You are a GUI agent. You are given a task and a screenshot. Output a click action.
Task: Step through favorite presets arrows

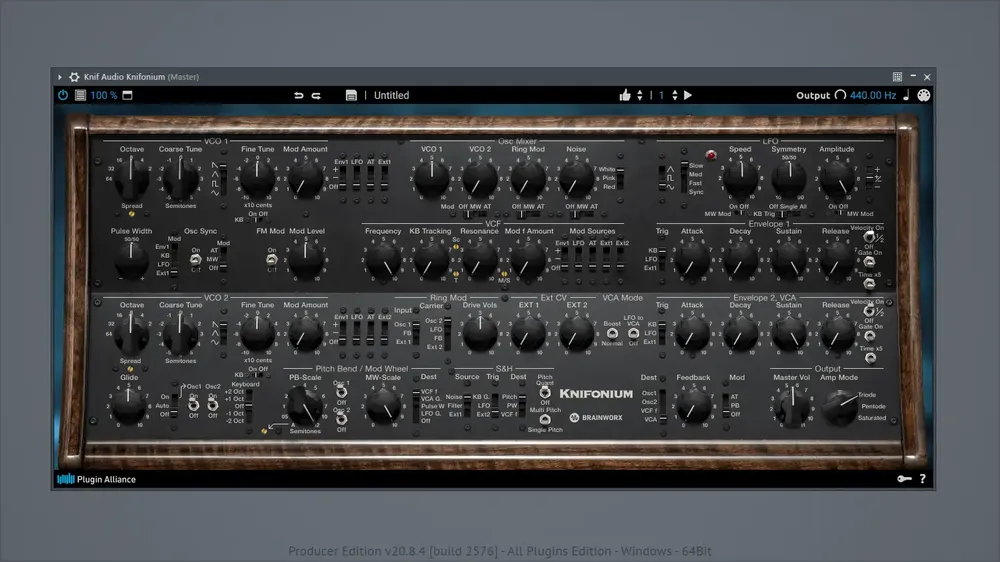pos(640,95)
